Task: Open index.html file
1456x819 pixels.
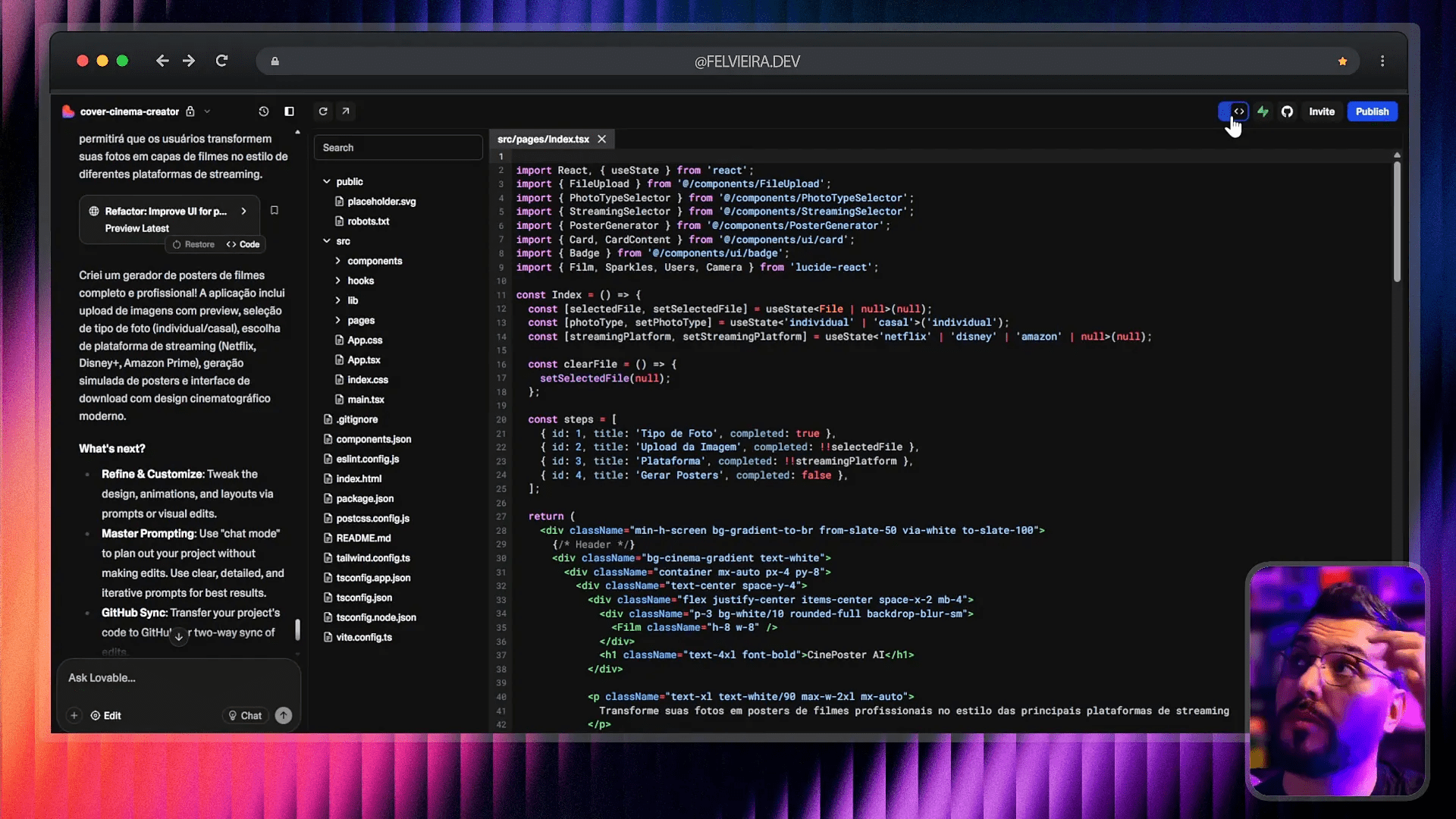Action: click(358, 479)
